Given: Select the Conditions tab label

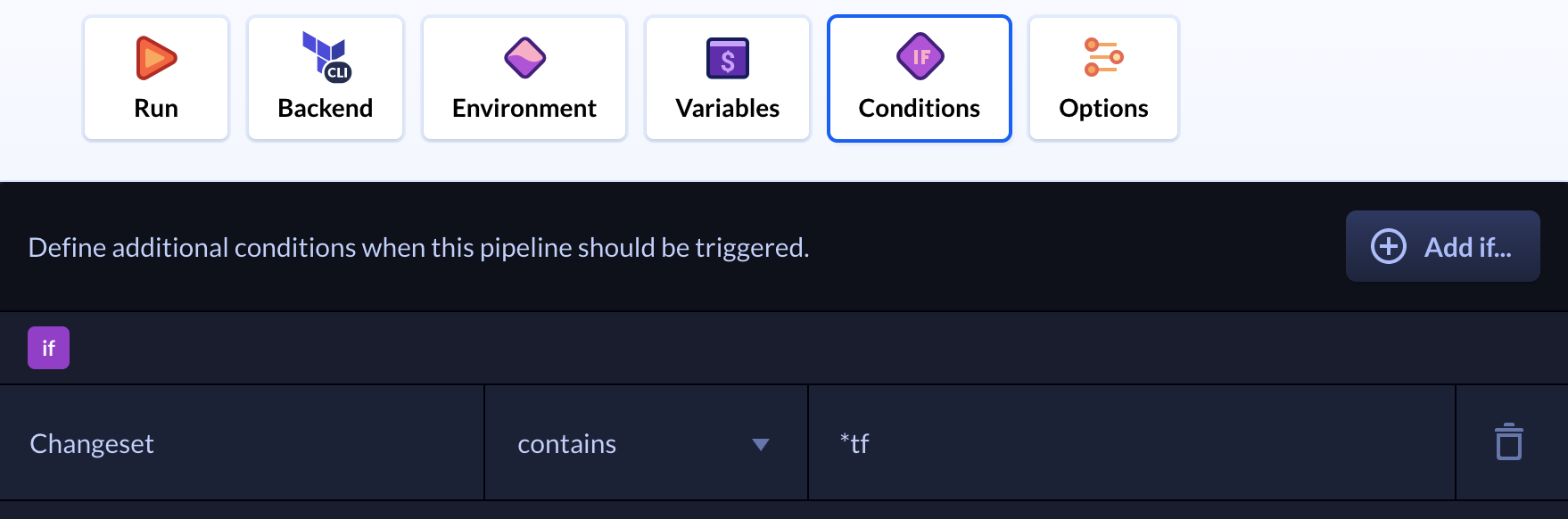Looking at the screenshot, I should (x=920, y=108).
